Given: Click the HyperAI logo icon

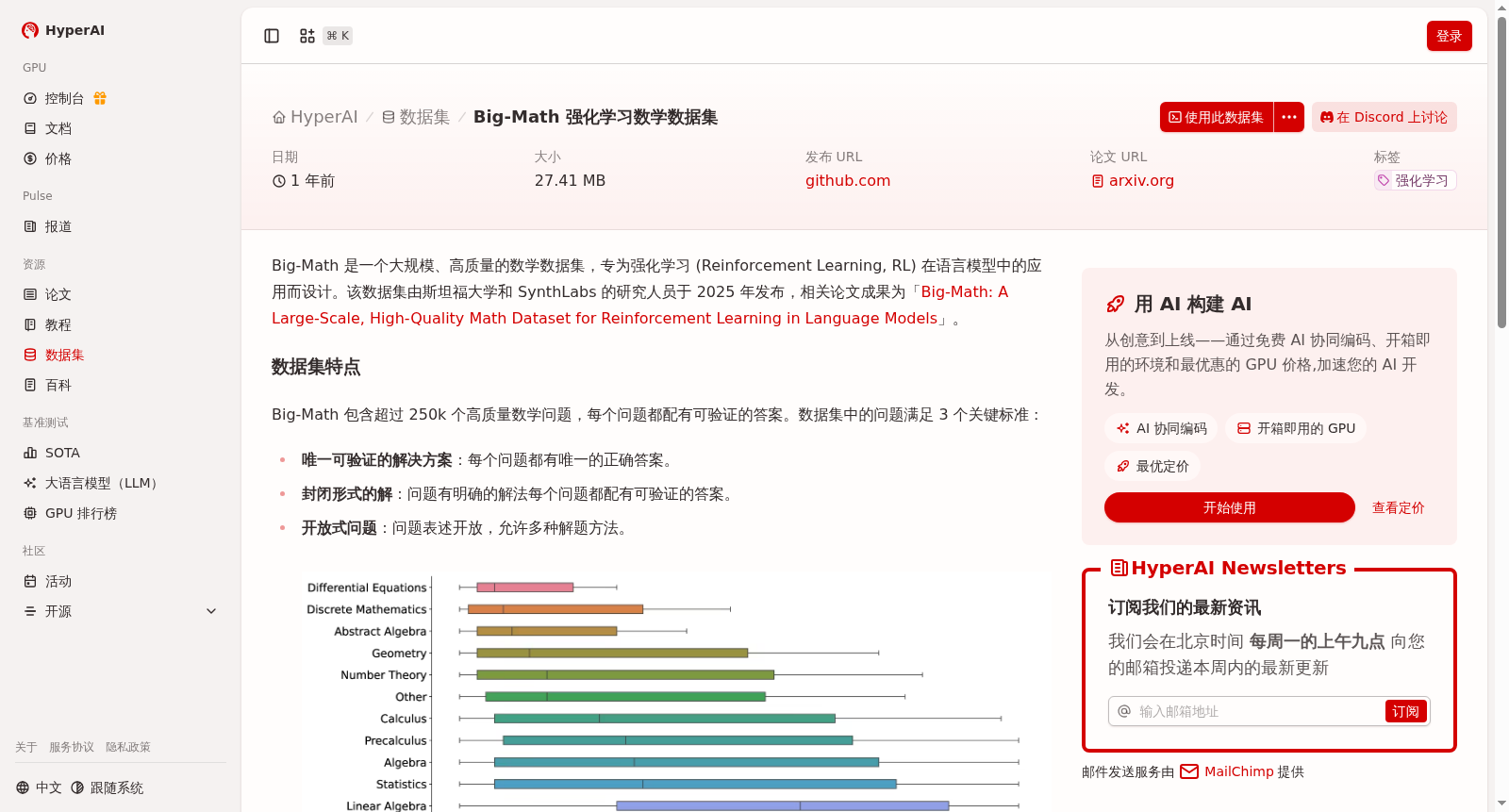Looking at the screenshot, I should click(30, 30).
